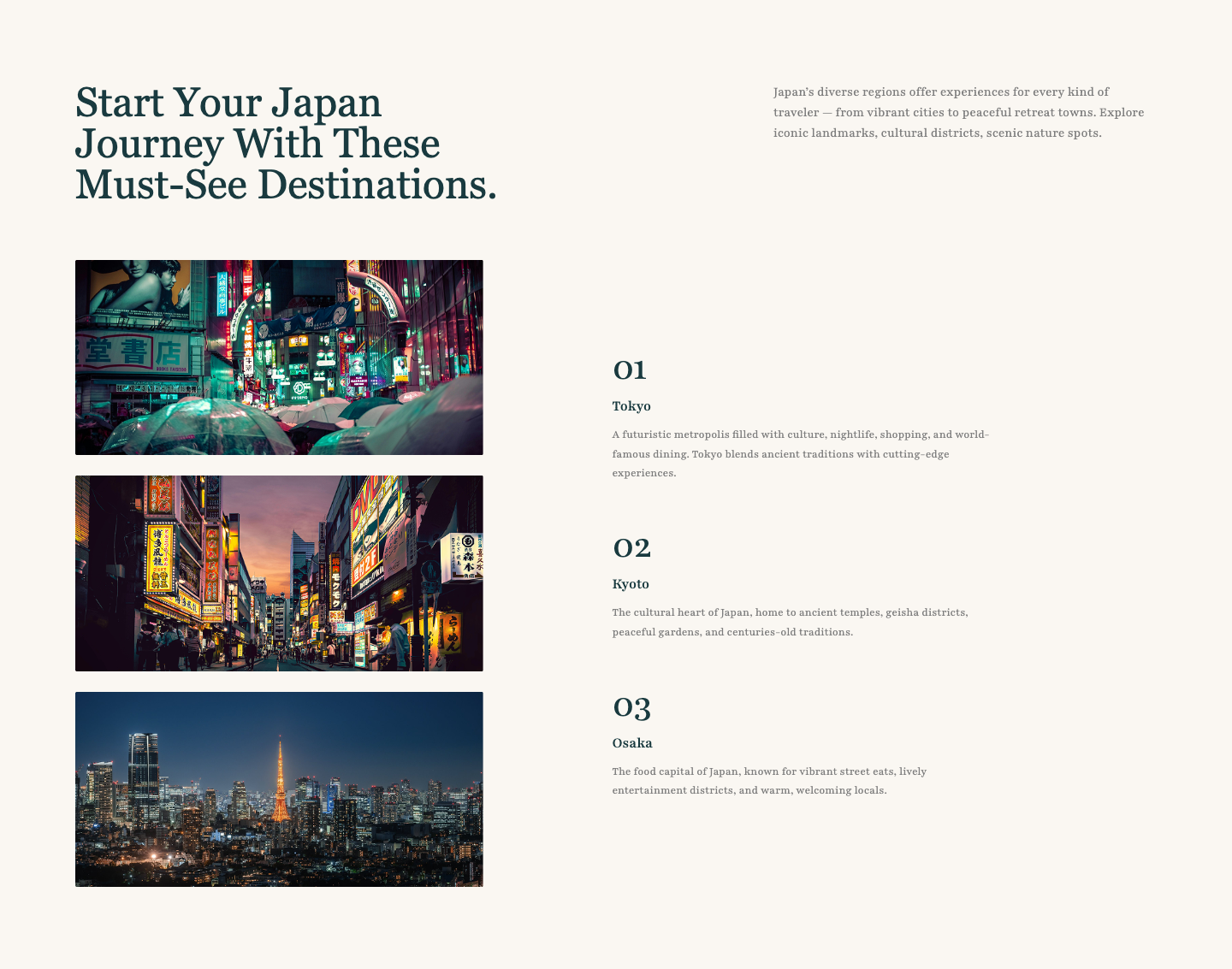Click the Tokyo description about futuristic metropolis
This screenshot has height=969, width=1232.
800,453
